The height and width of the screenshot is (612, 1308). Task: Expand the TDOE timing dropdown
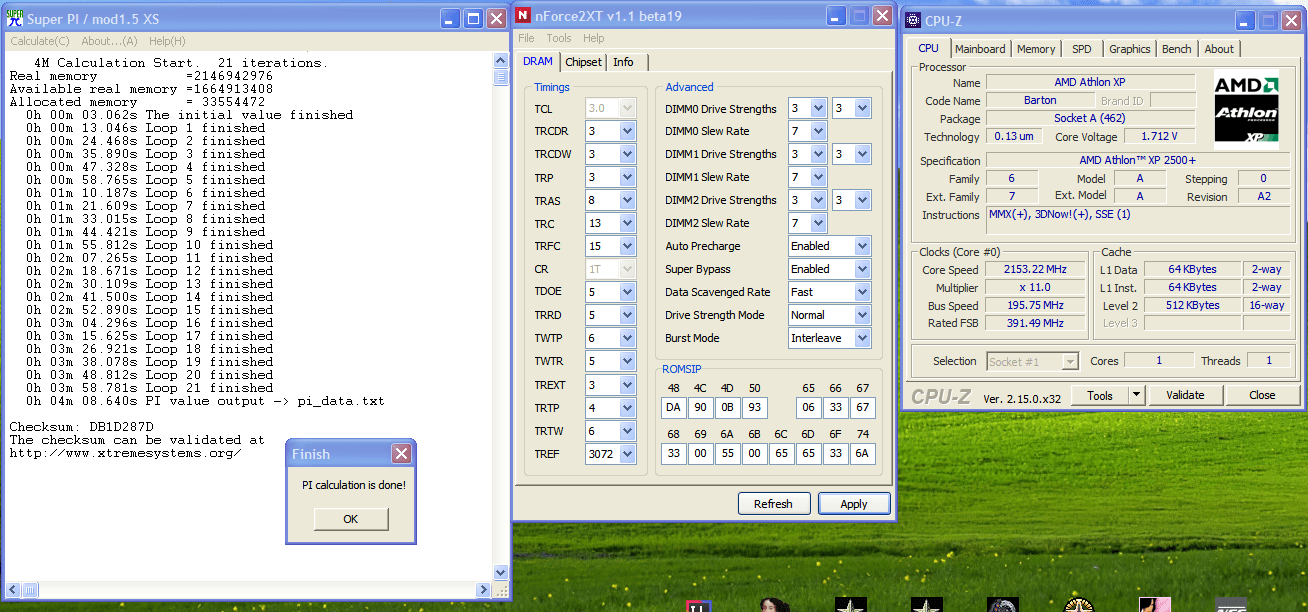(x=628, y=292)
